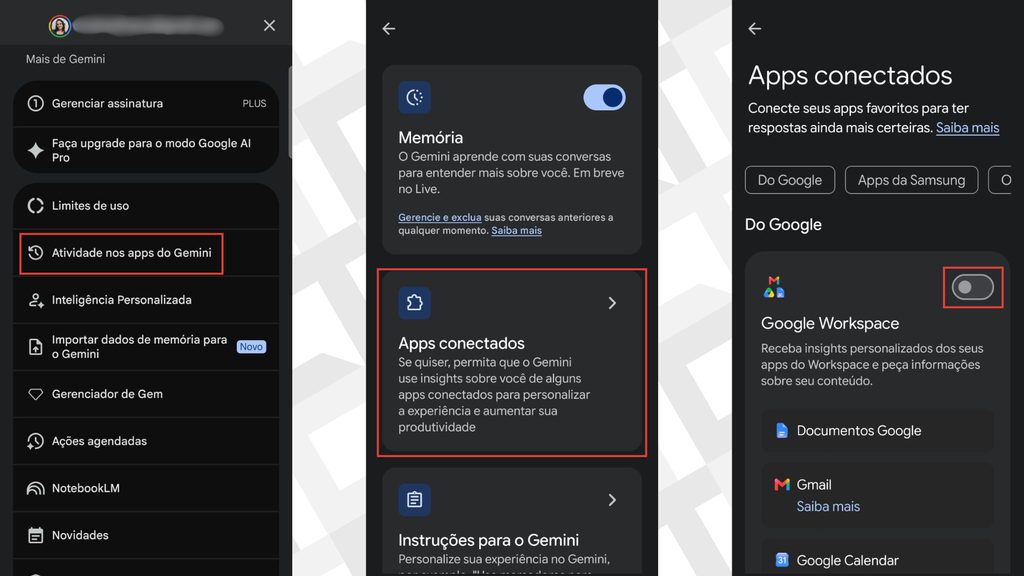Click the Do Google section heading

click(783, 225)
